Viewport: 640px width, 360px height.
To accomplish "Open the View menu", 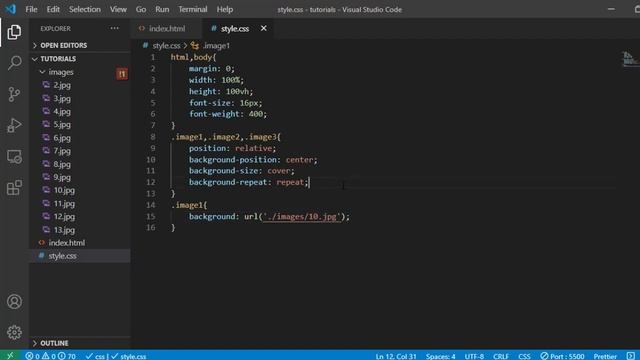I will tap(118, 9).
